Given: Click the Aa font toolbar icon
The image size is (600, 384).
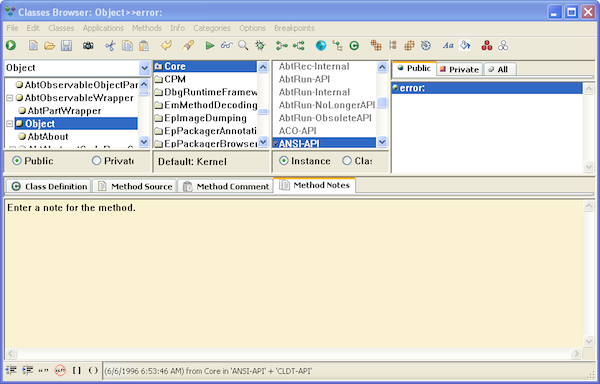Looking at the screenshot, I should click(448, 46).
